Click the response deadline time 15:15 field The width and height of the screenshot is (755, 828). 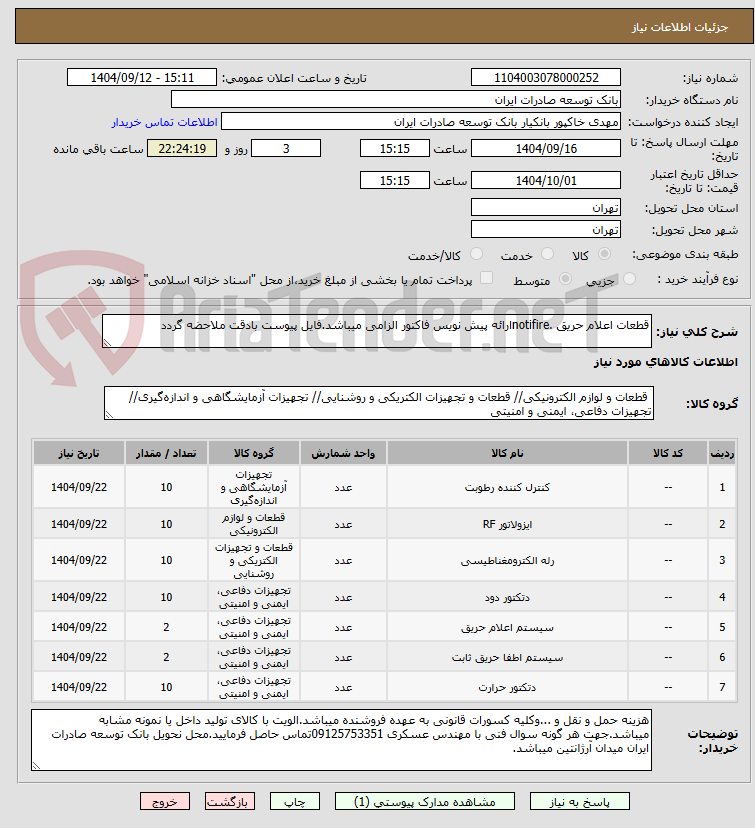pos(395,148)
